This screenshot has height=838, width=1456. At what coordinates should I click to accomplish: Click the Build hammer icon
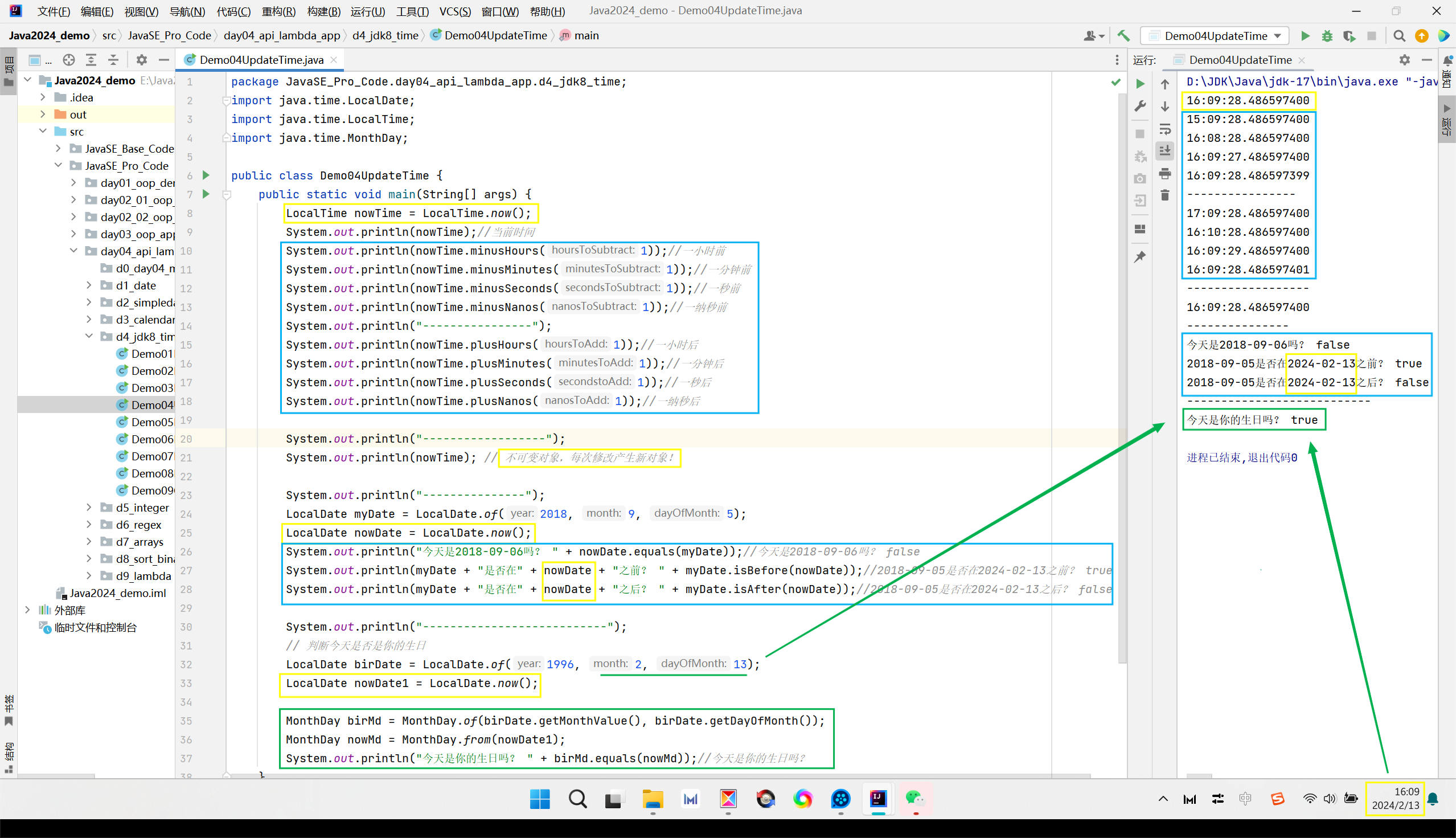[x=1123, y=36]
